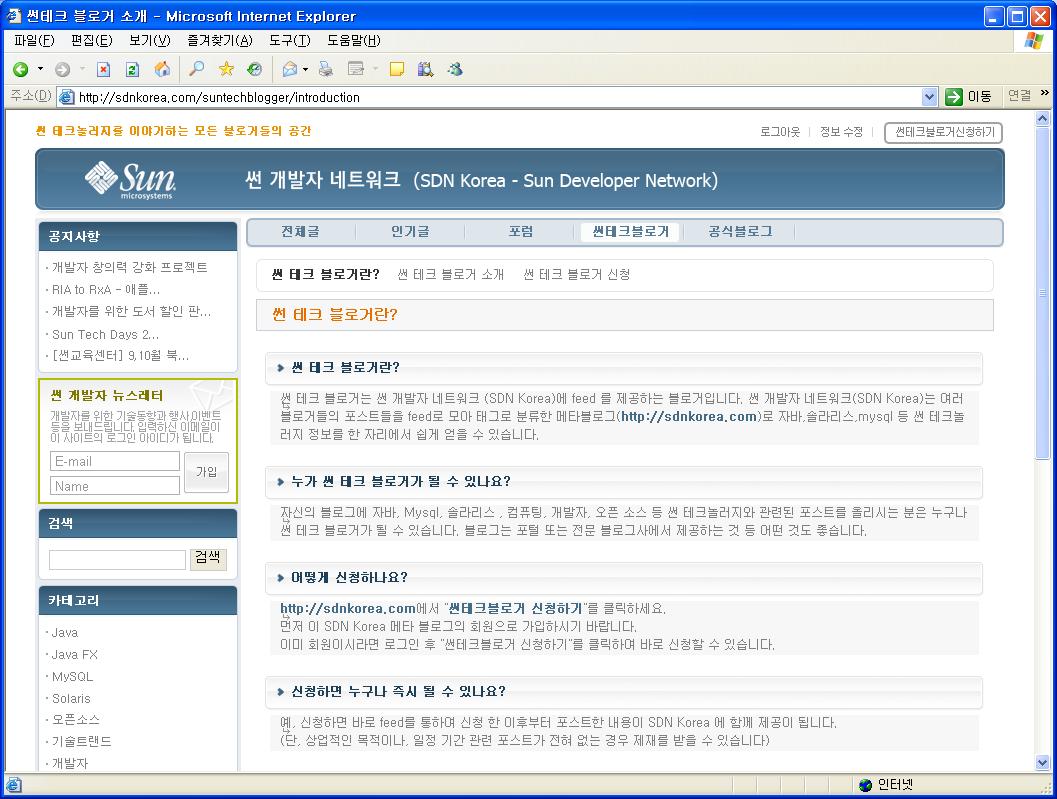The height and width of the screenshot is (799, 1057).
Task: Open the Back button history dropdown
Action: click(x=38, y=70)
